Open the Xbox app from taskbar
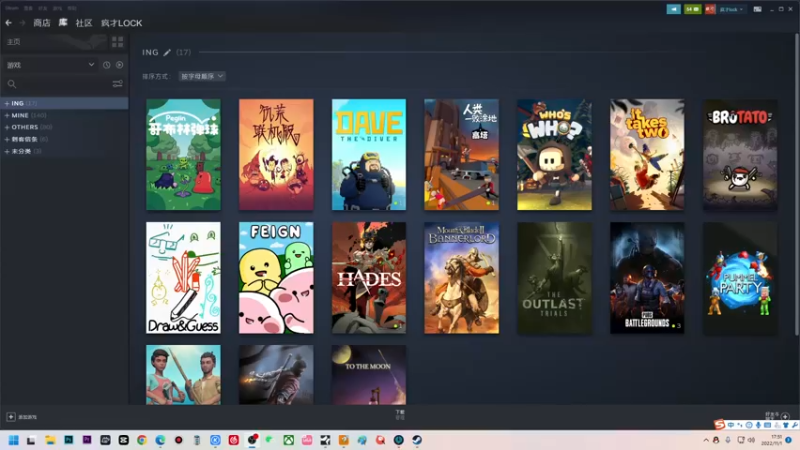800x450 pixels. pyautogui.click(x=289, y=440)
